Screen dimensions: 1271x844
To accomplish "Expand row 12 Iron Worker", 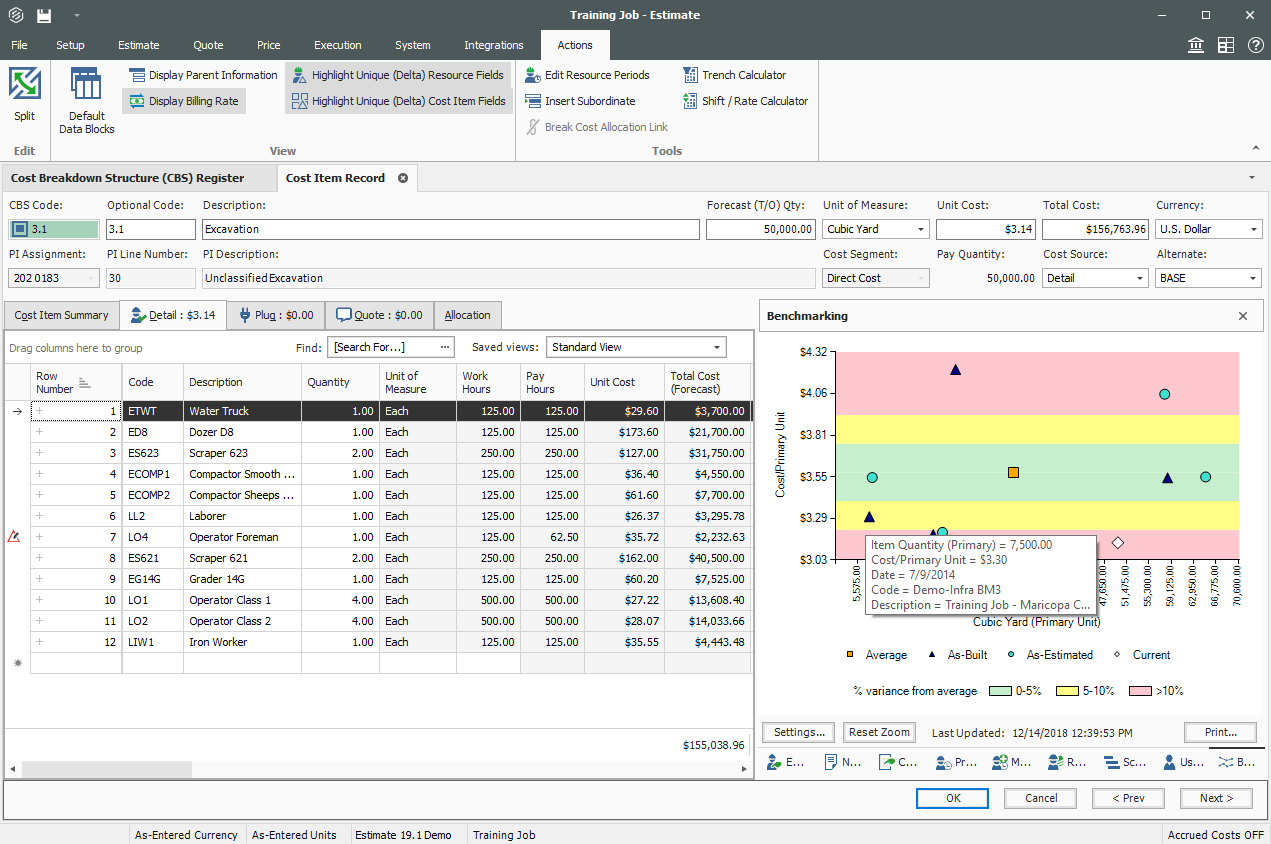I will click(40, 642).
